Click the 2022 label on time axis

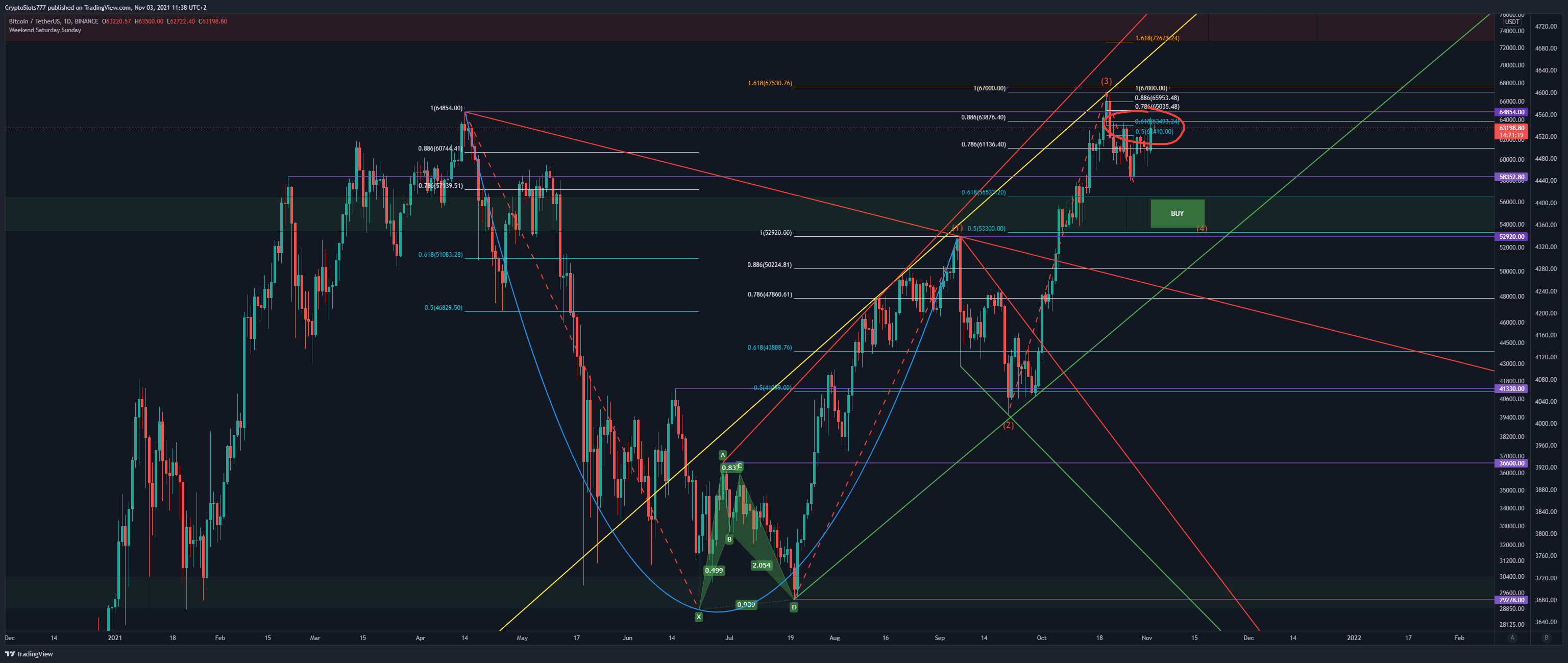[1353, 637]
